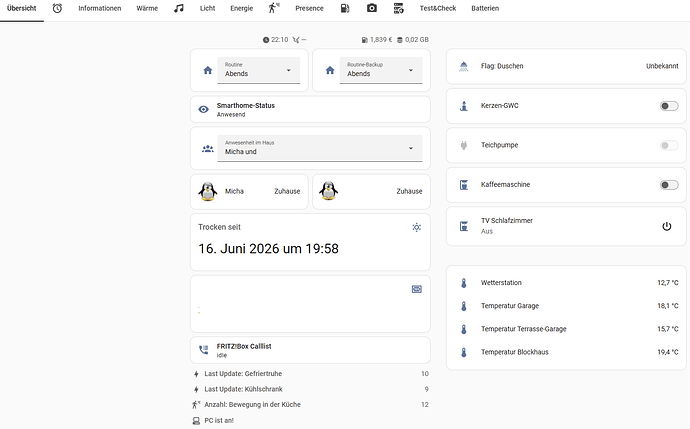This screenshot has width=690, height=429.
Task: Turn on TV Schlafzimmer with power button
Action: (x=667, y=226)
